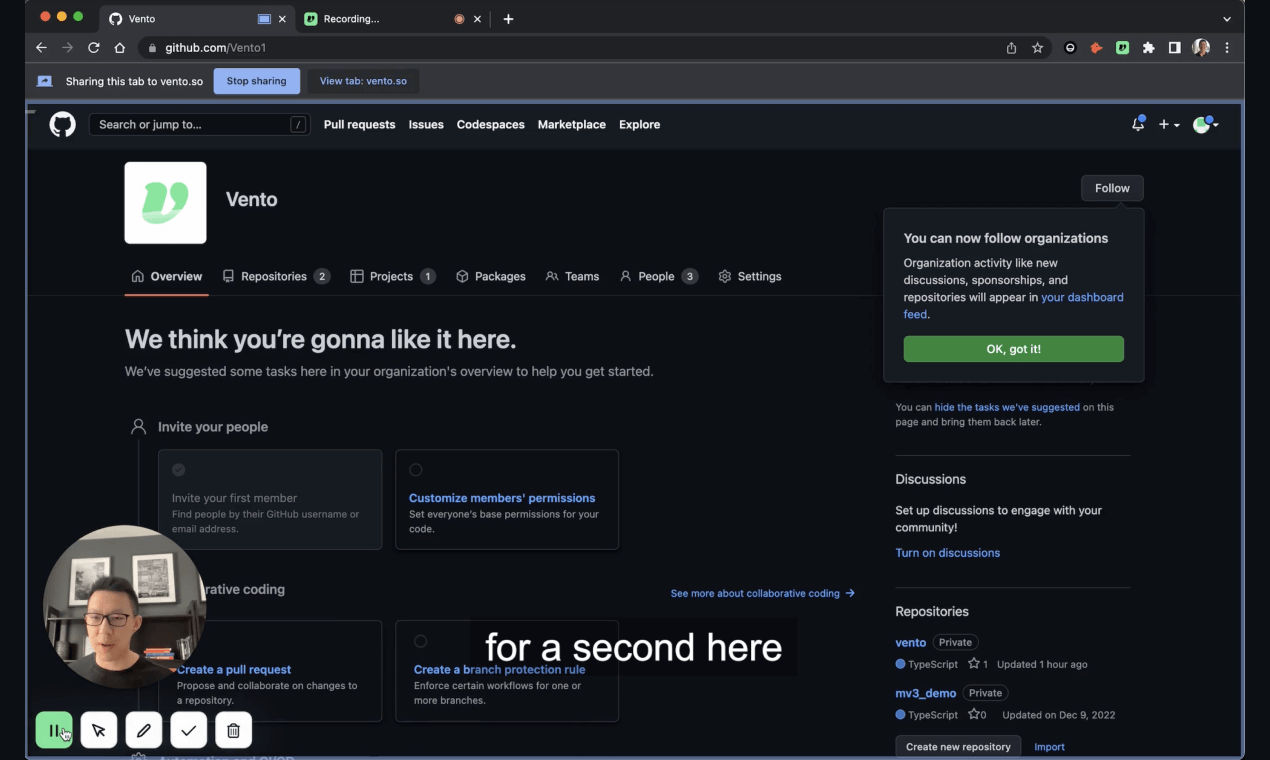Switch to the Overview tab
Screen dimensions: 1270x760
167,276
